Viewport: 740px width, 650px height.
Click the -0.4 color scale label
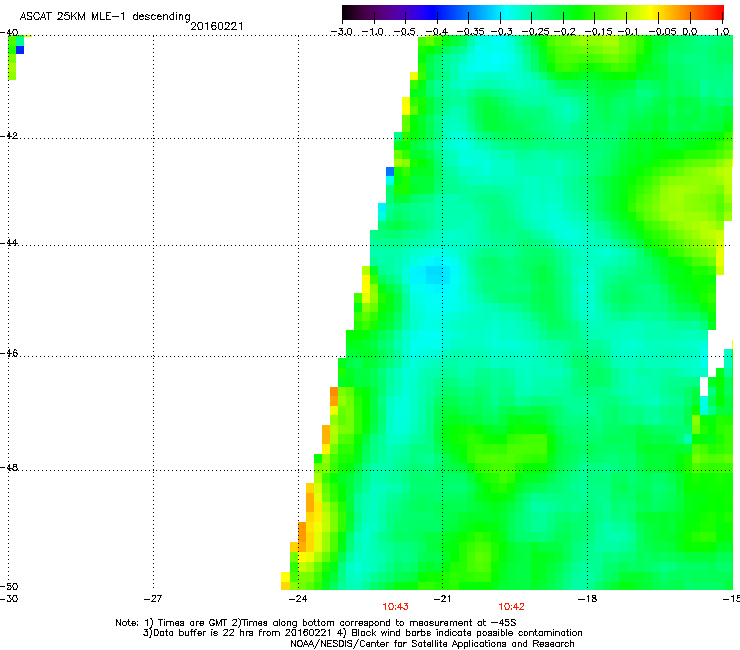point(437,32)
